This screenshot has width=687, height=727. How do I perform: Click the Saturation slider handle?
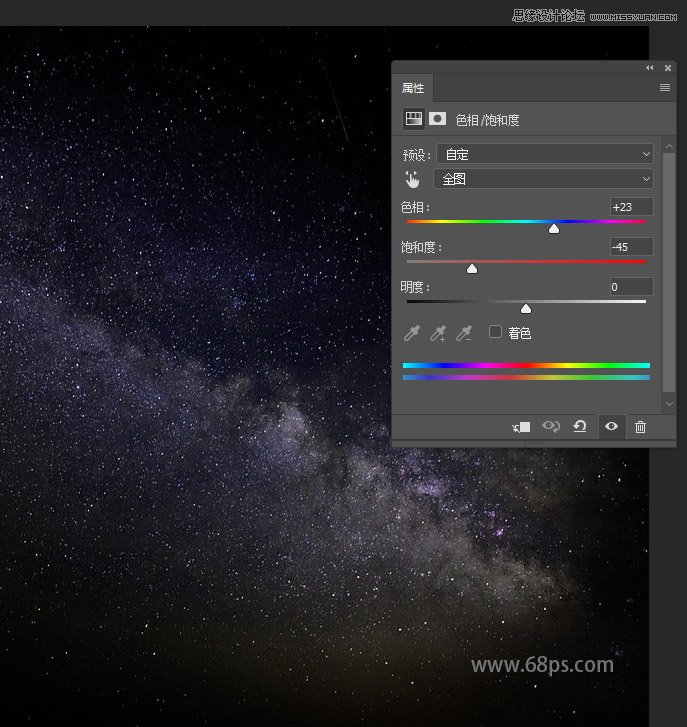[472, 268]
